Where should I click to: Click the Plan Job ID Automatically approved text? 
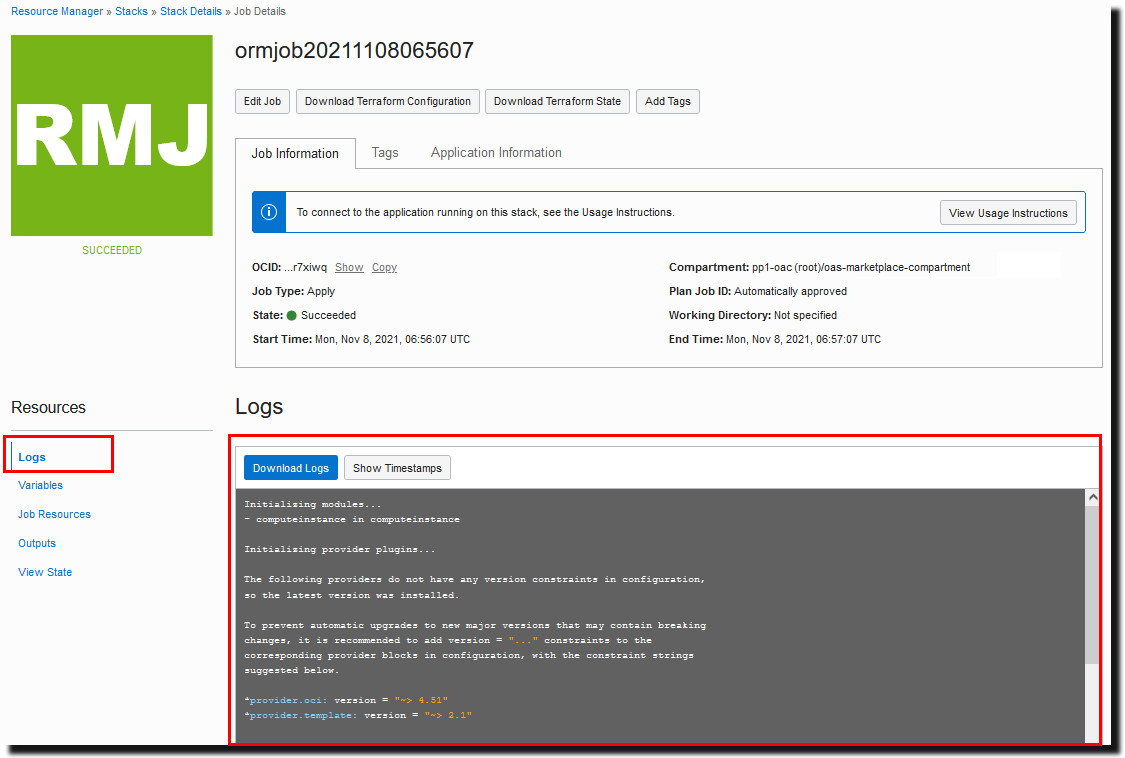790,291
